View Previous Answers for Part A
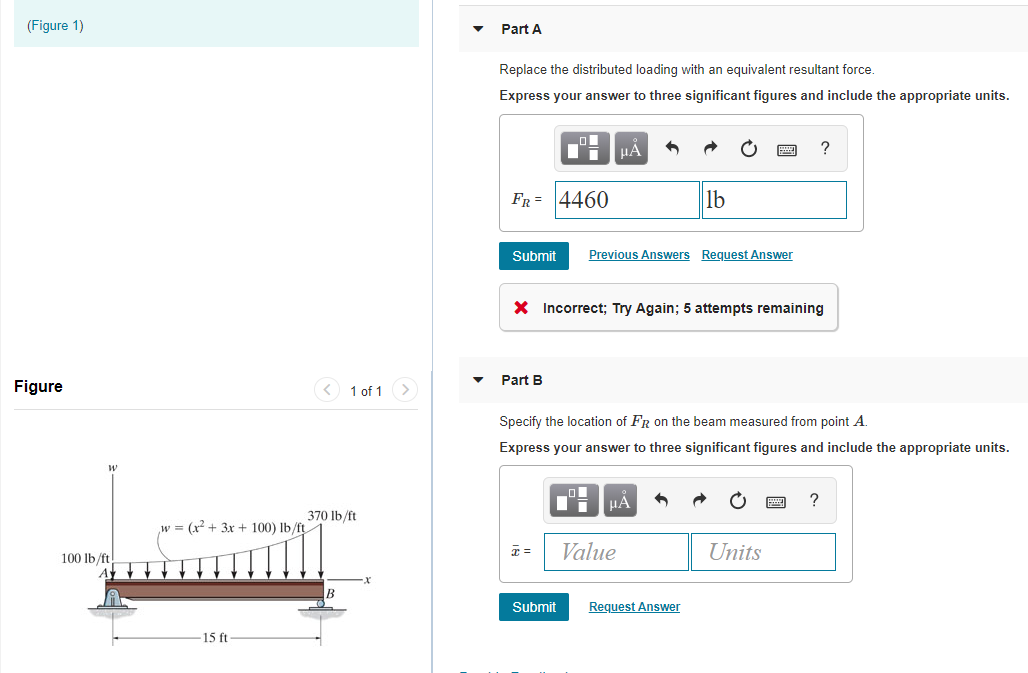Image resolution: width=1028 pixels, height=673 pixels. click(638, 255)
